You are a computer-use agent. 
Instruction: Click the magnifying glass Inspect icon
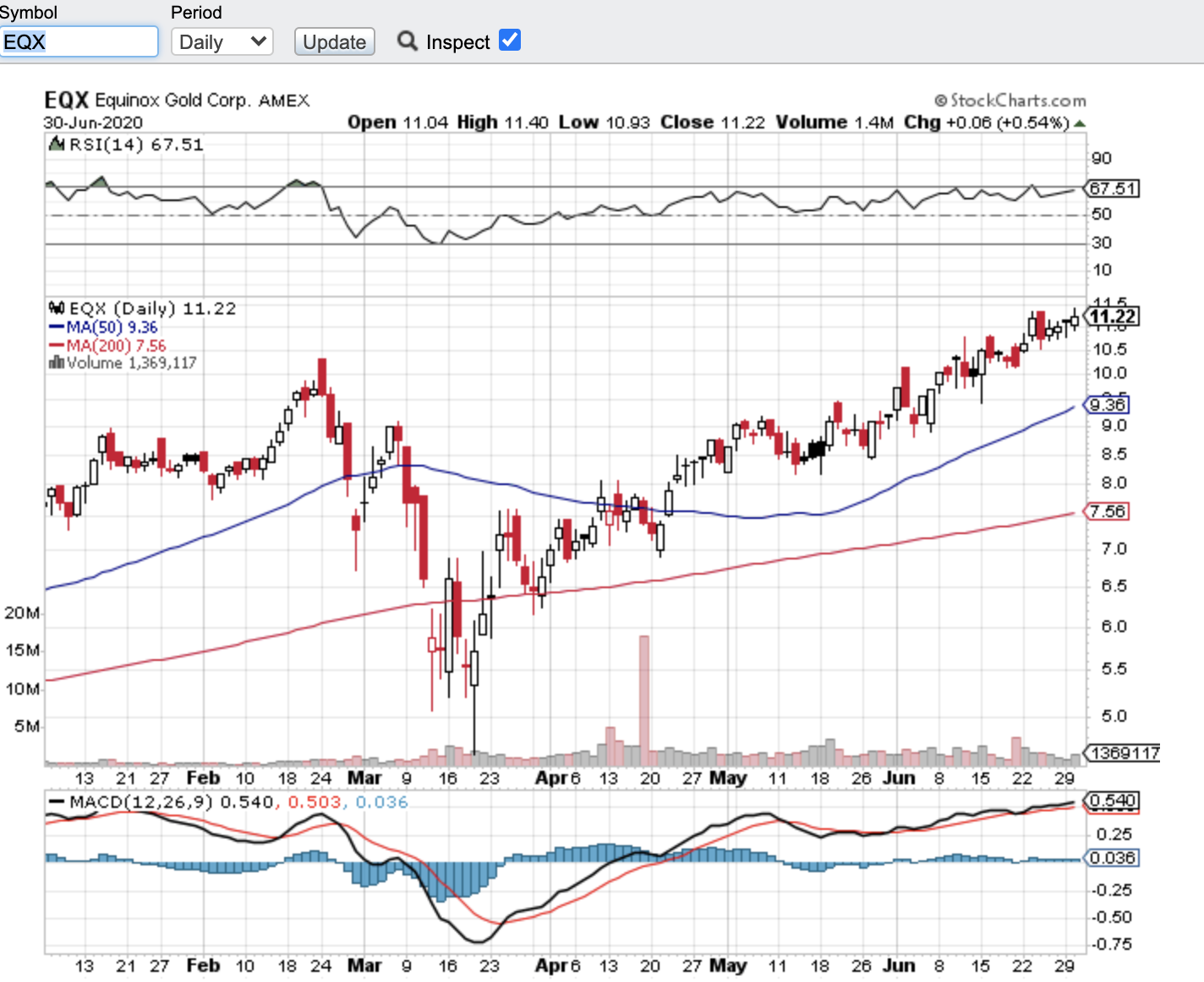[408, 41]
